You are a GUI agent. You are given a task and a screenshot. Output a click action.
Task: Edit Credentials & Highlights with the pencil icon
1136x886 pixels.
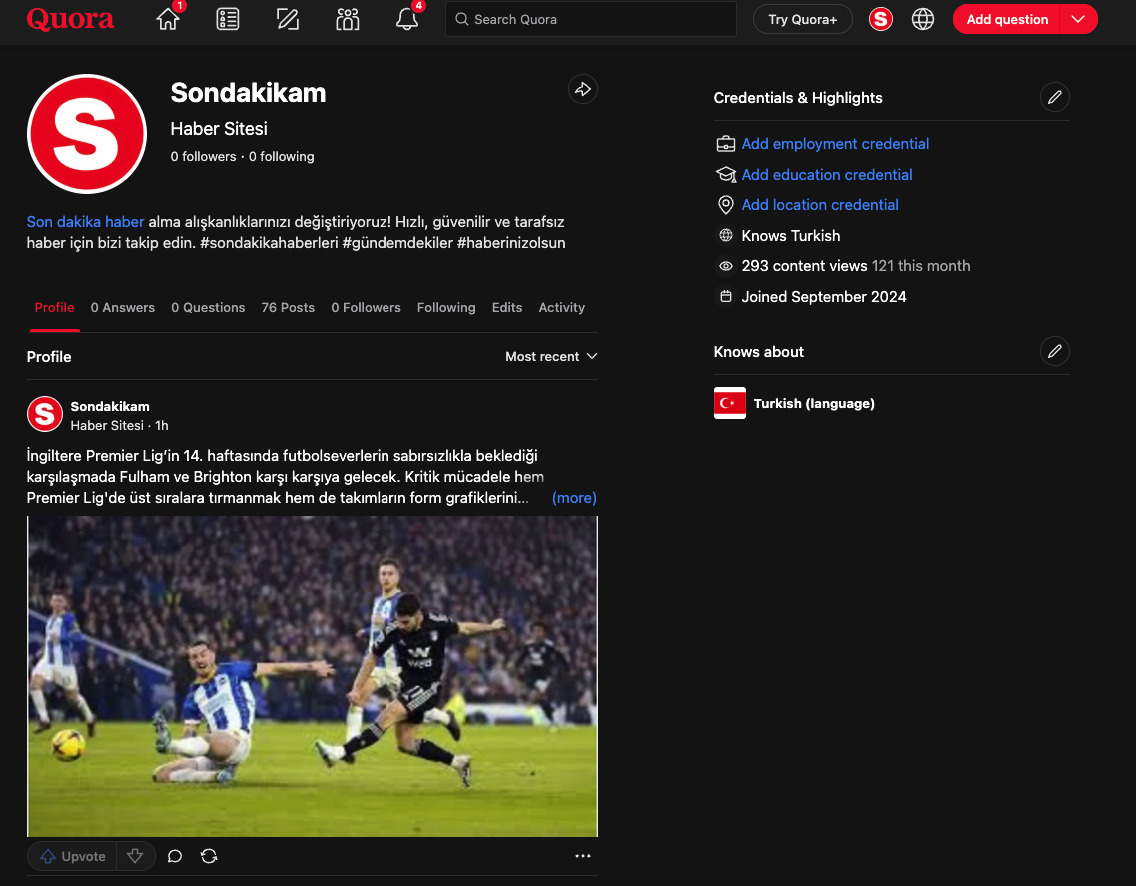(1055, 97)
